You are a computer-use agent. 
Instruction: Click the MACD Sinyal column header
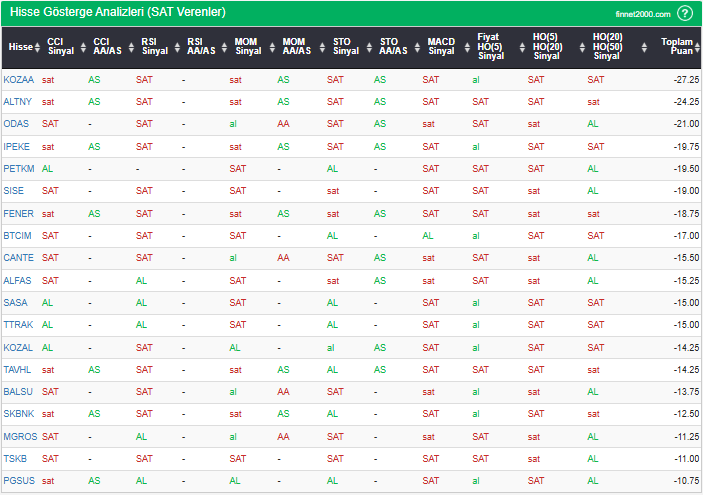[440, 46]
